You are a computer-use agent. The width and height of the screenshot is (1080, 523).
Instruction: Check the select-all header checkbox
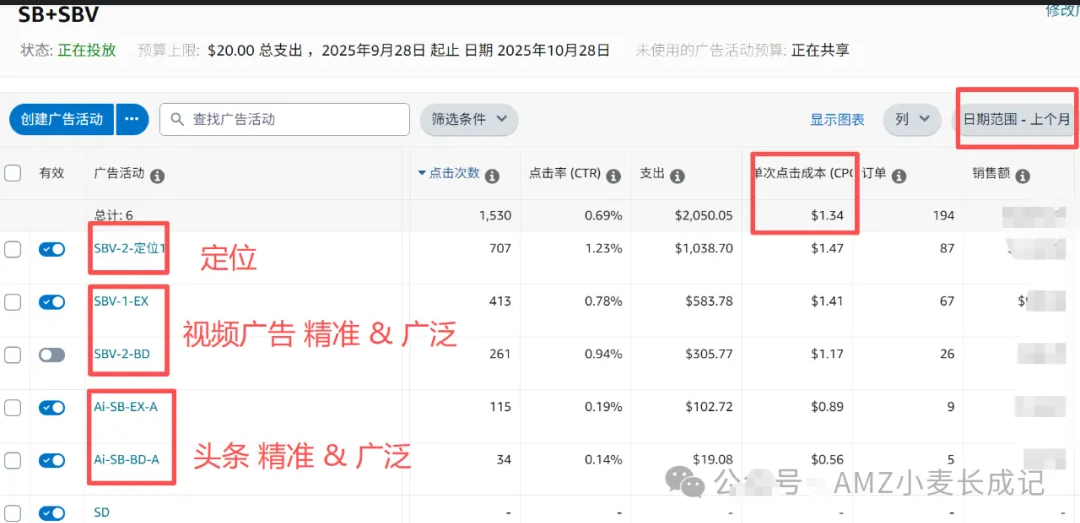13,173
